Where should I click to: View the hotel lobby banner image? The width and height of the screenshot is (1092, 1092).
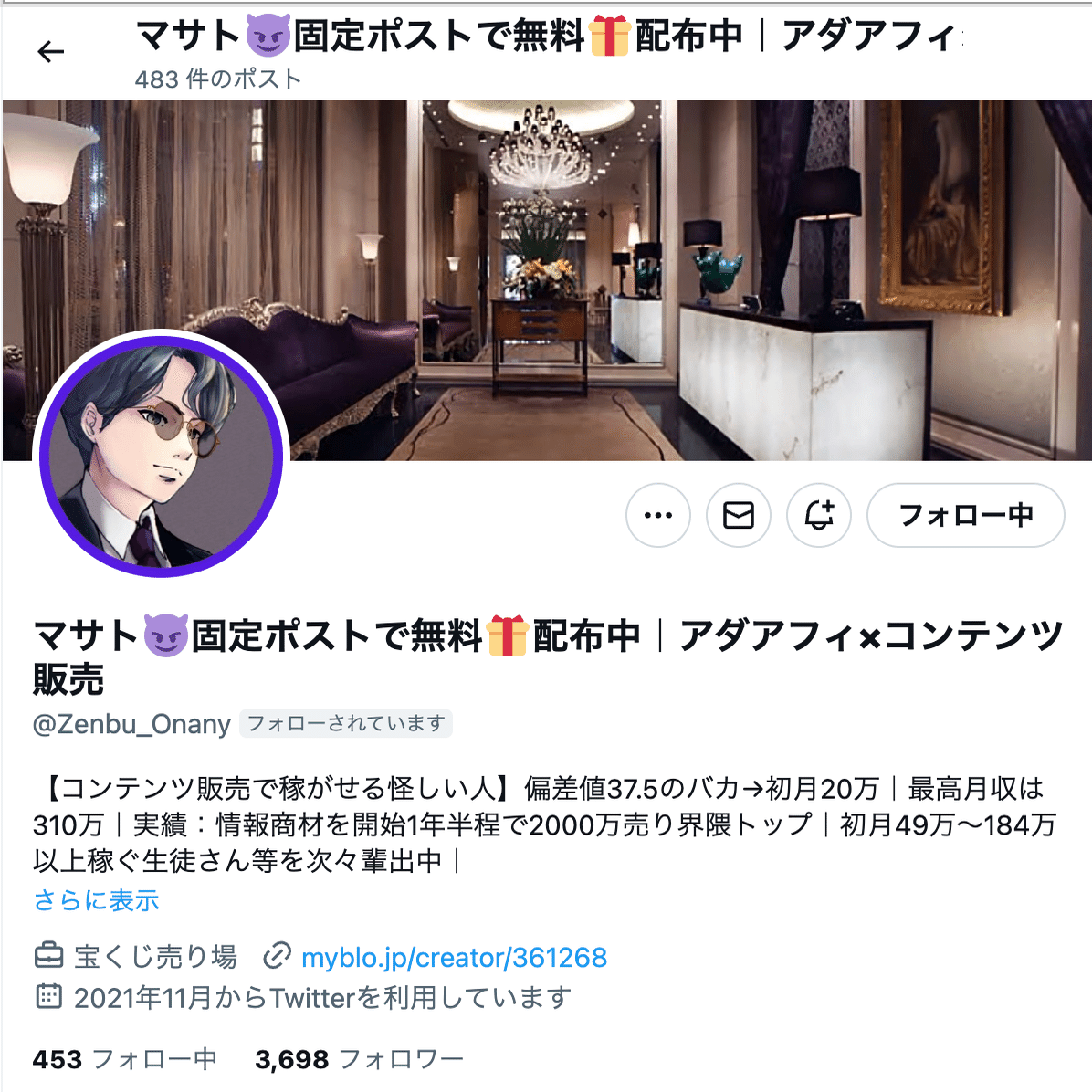[x=548, y=280]
